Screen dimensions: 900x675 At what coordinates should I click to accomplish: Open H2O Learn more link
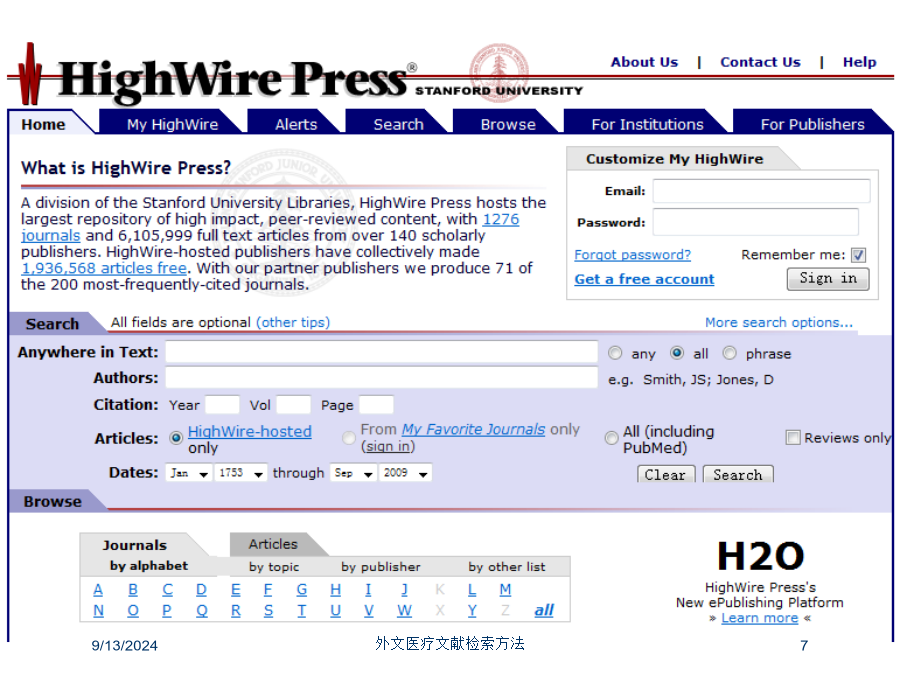[759, 618]
